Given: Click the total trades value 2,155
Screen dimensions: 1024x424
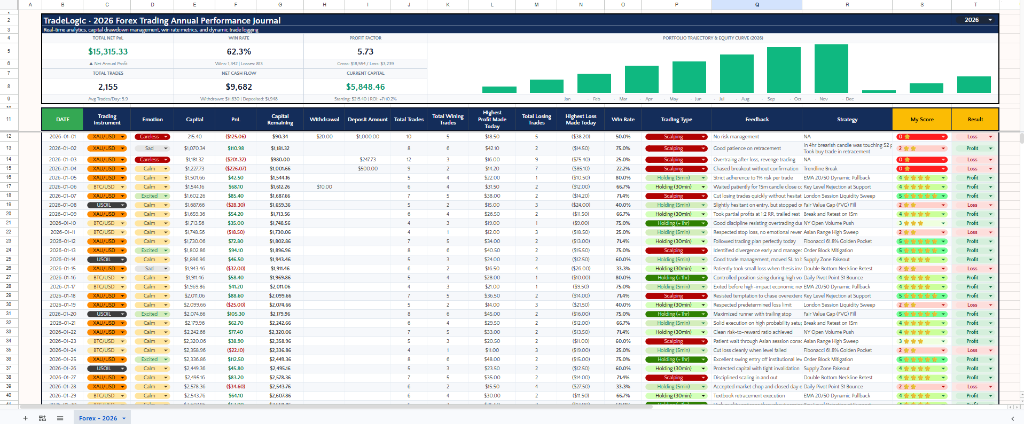Looking at the screenshot, I should (x=108, y=86).
